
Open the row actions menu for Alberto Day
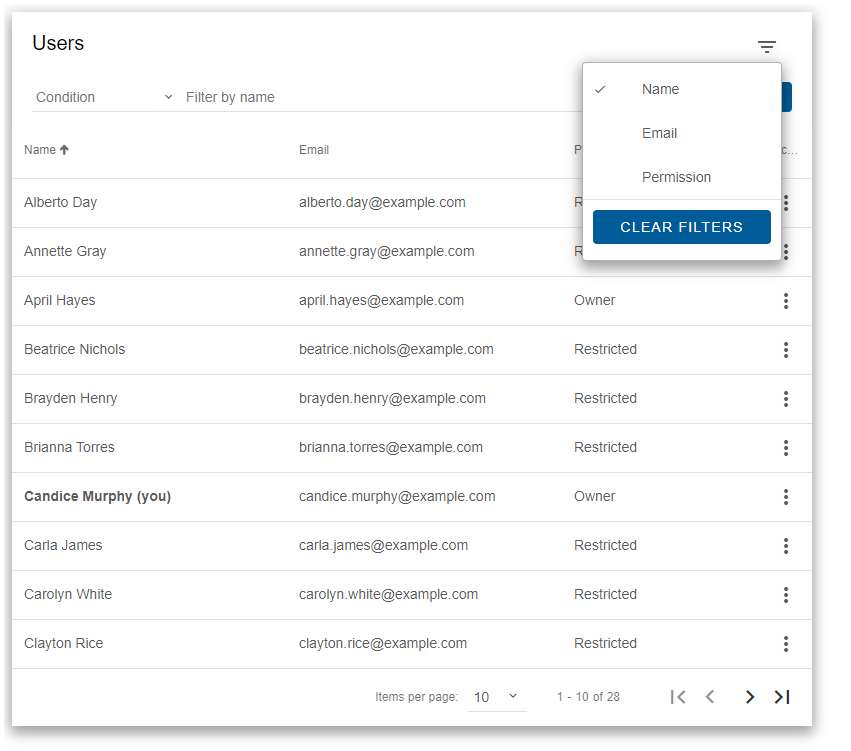click(786, 203)
